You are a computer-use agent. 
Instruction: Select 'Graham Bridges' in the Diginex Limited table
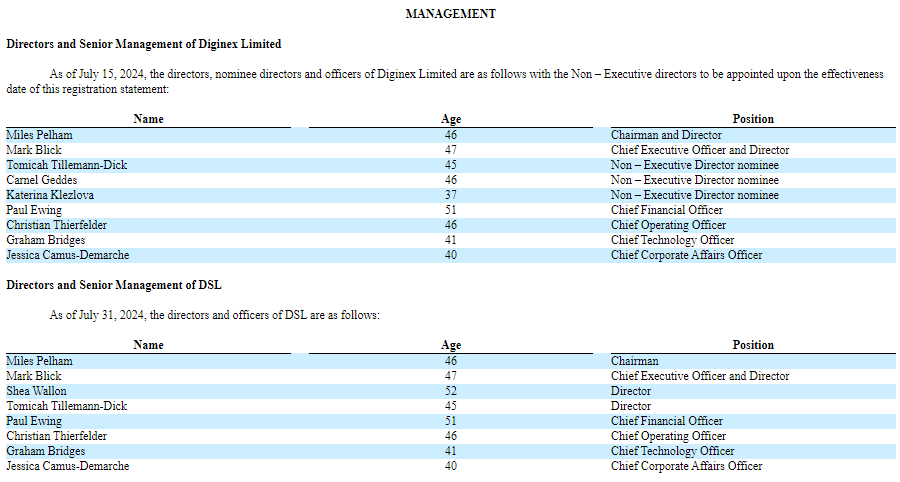(46, 240)
